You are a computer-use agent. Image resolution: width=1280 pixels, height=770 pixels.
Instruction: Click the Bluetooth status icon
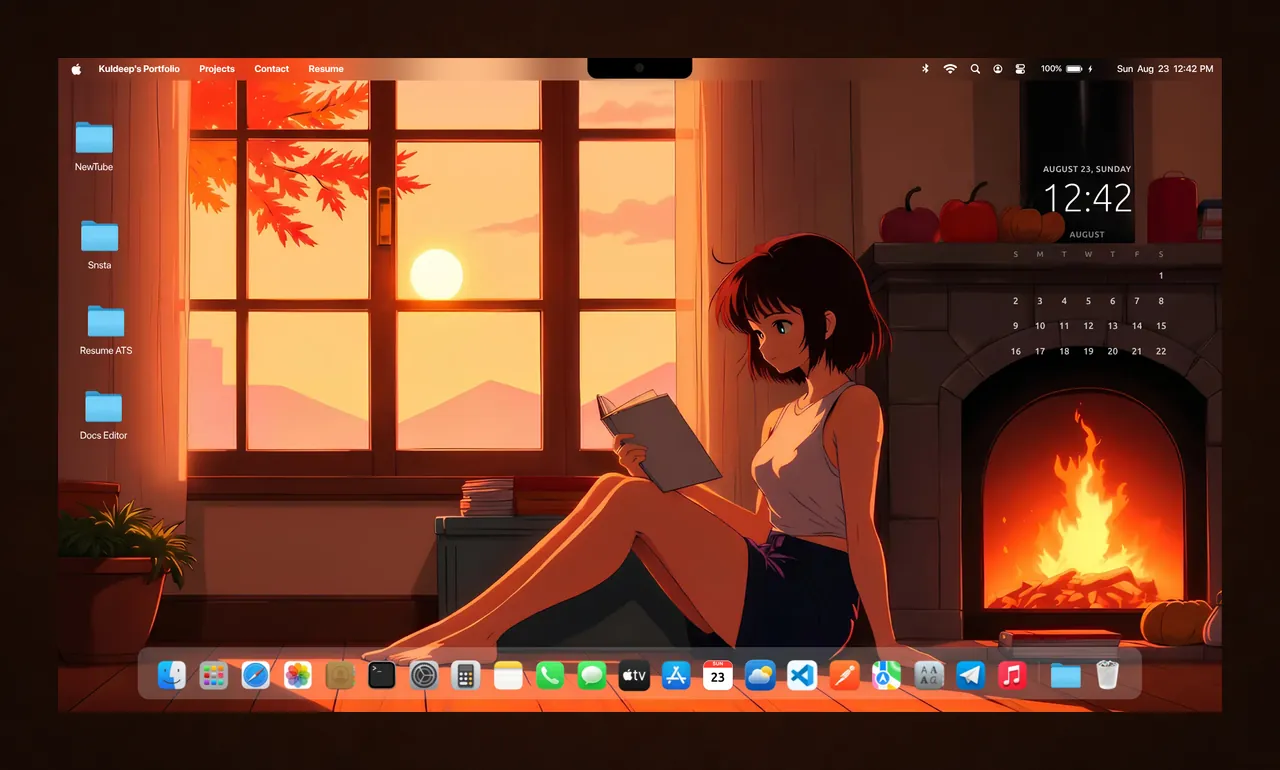[925, 69]
